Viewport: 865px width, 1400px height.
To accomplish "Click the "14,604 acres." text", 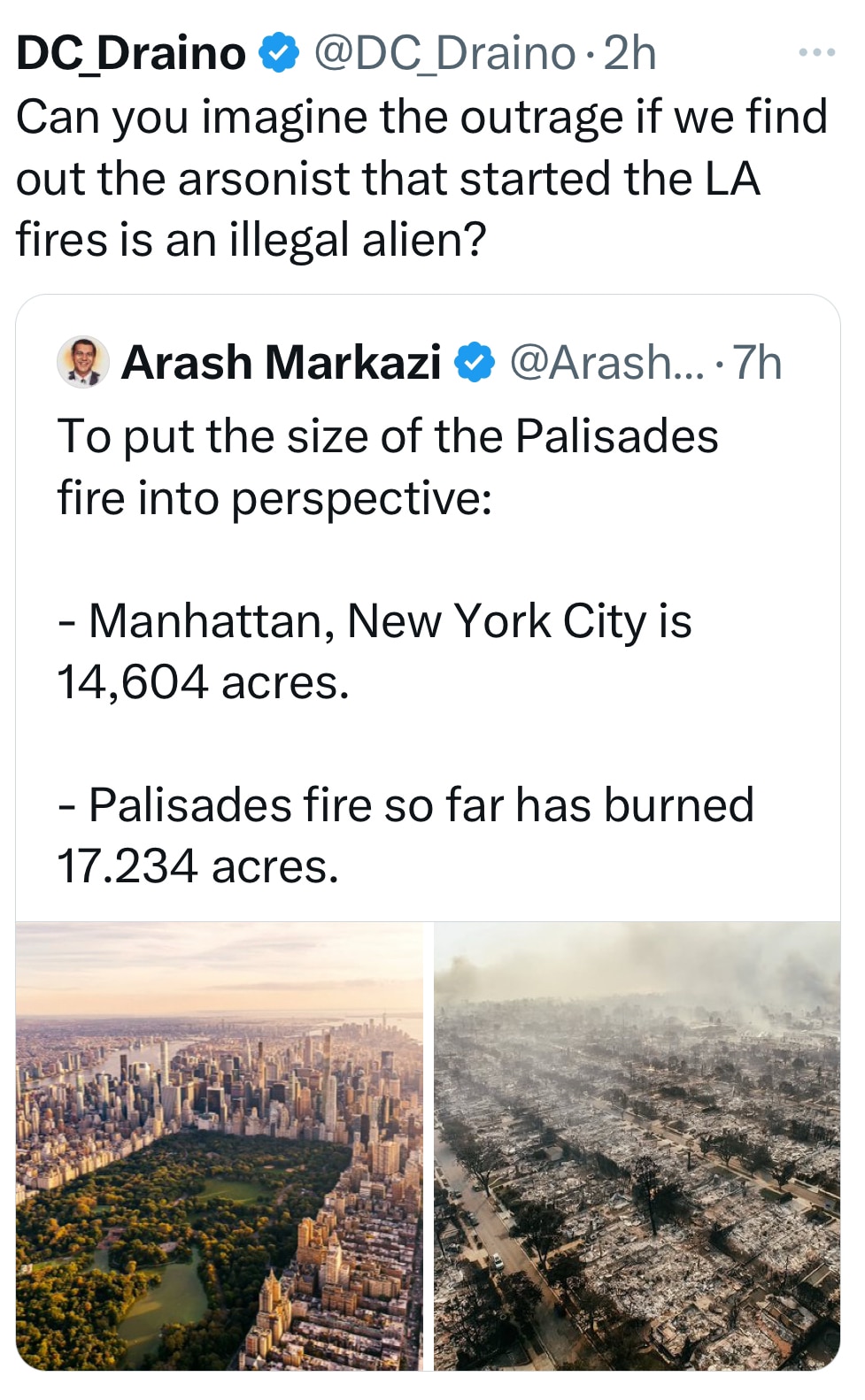I will click(x=204, y=682).
